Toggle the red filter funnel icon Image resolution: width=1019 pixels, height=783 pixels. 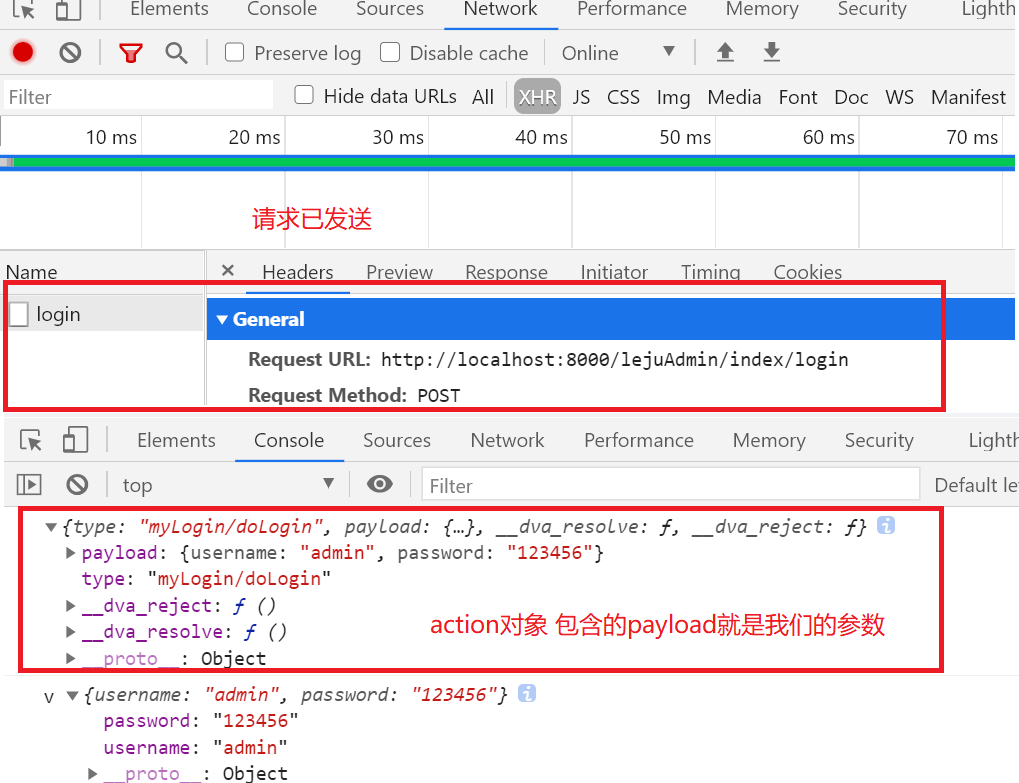(131, 53)
